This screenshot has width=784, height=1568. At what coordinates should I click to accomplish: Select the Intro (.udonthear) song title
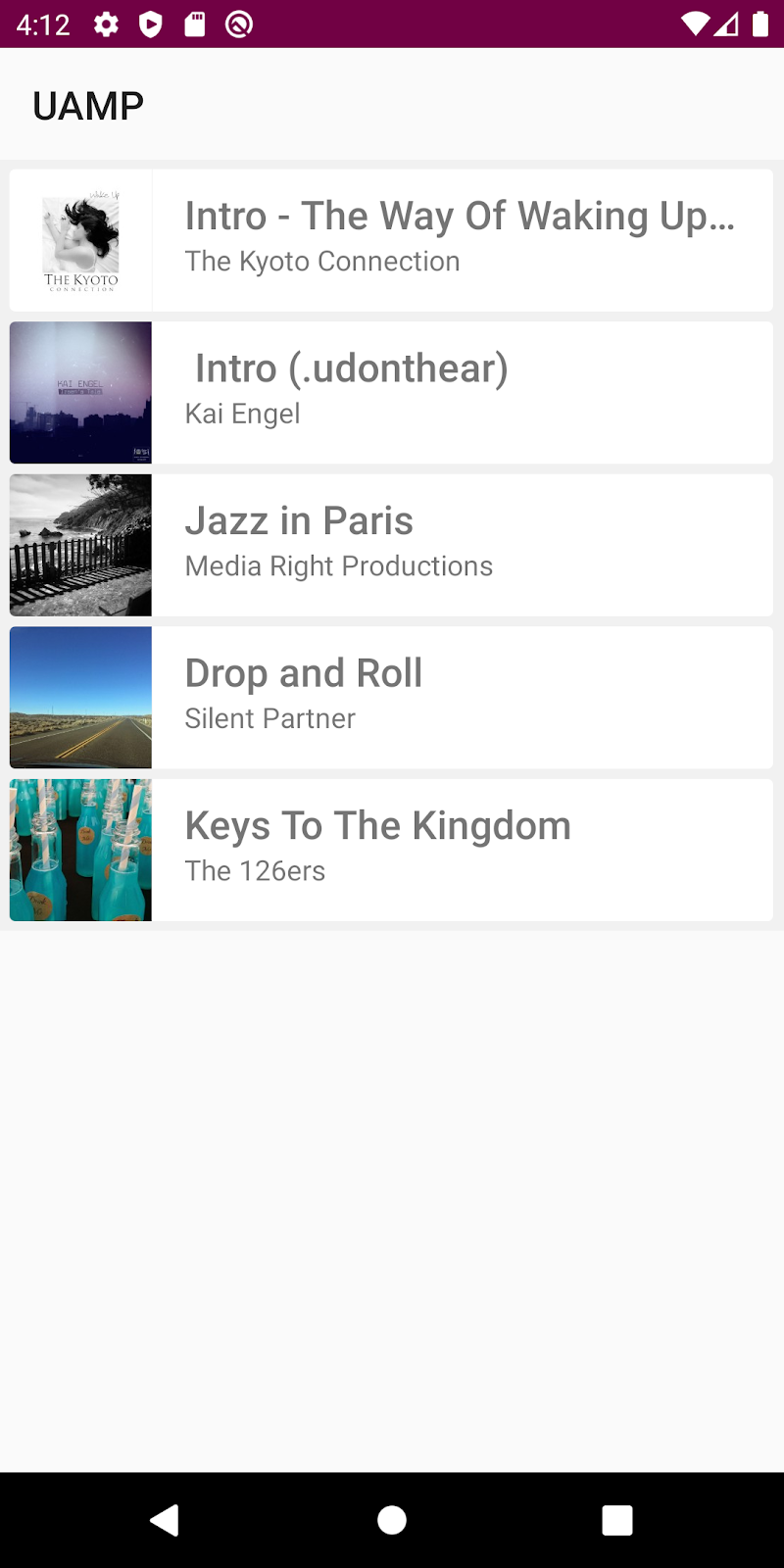click(x=351, y=368)
